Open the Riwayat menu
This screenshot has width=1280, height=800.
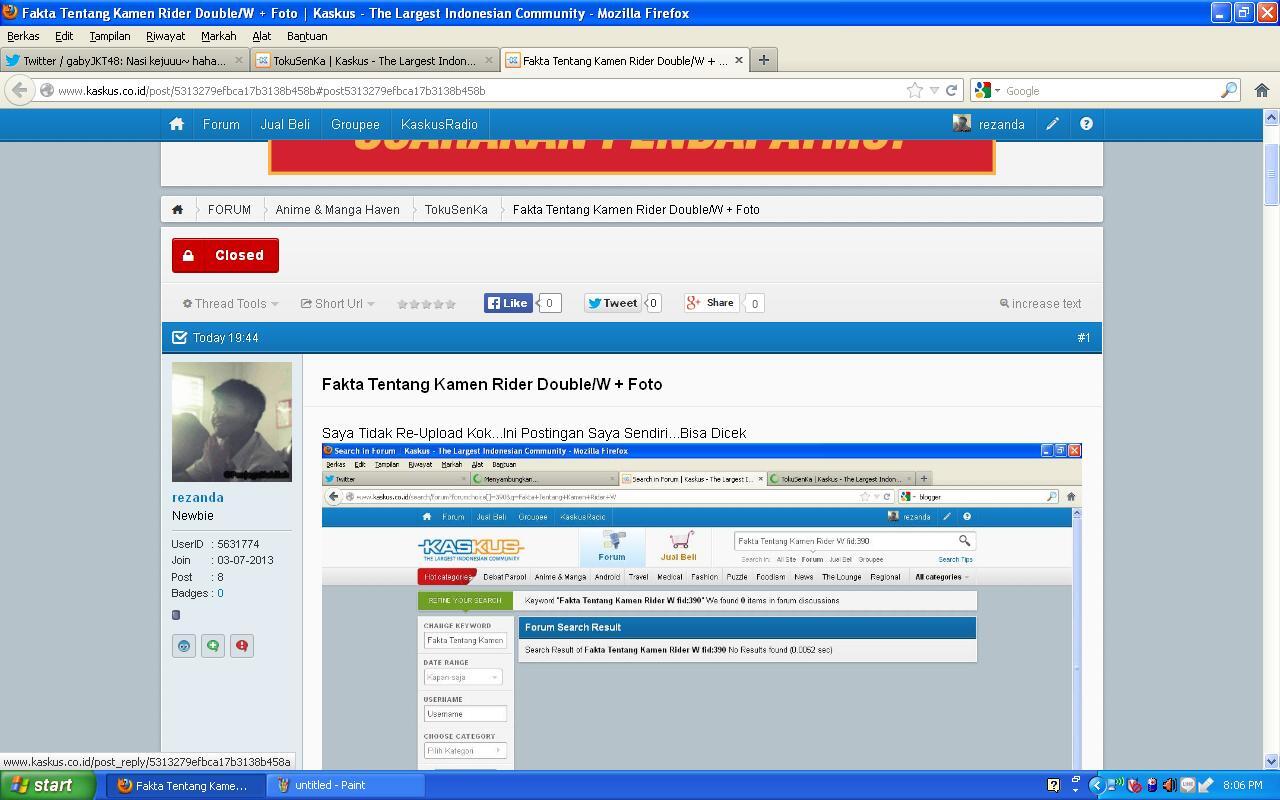coord(165,36)
